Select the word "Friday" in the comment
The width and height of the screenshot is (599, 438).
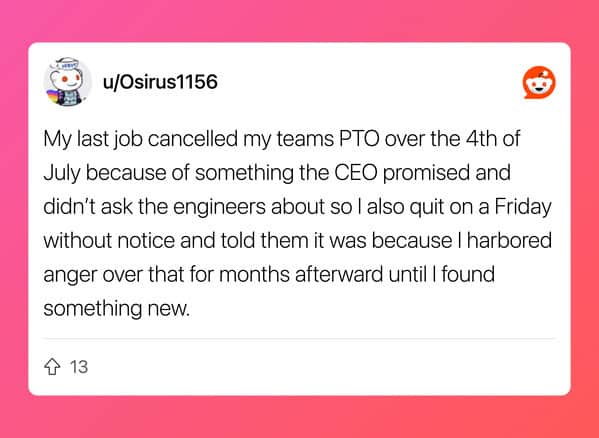click(523, 207)
